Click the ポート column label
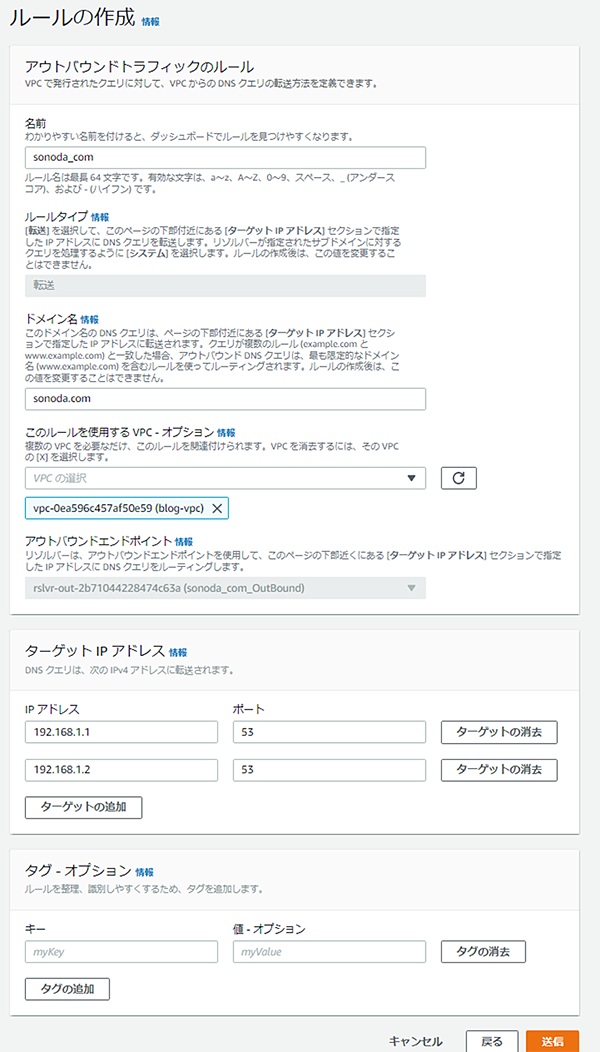The image size is (600, 1052). click(x=248, y=708)
